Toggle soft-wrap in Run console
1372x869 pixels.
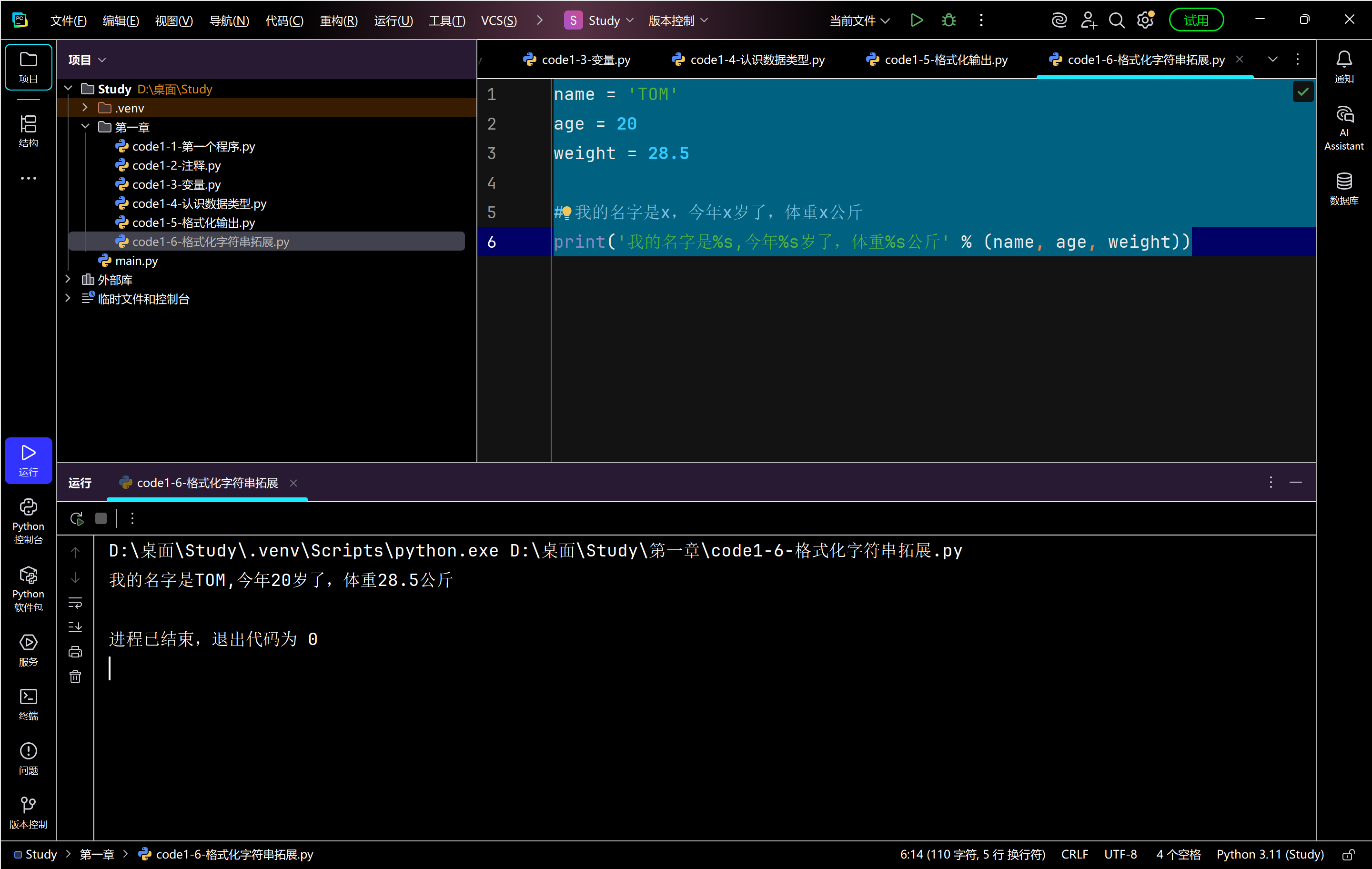[x=75, y=603]
